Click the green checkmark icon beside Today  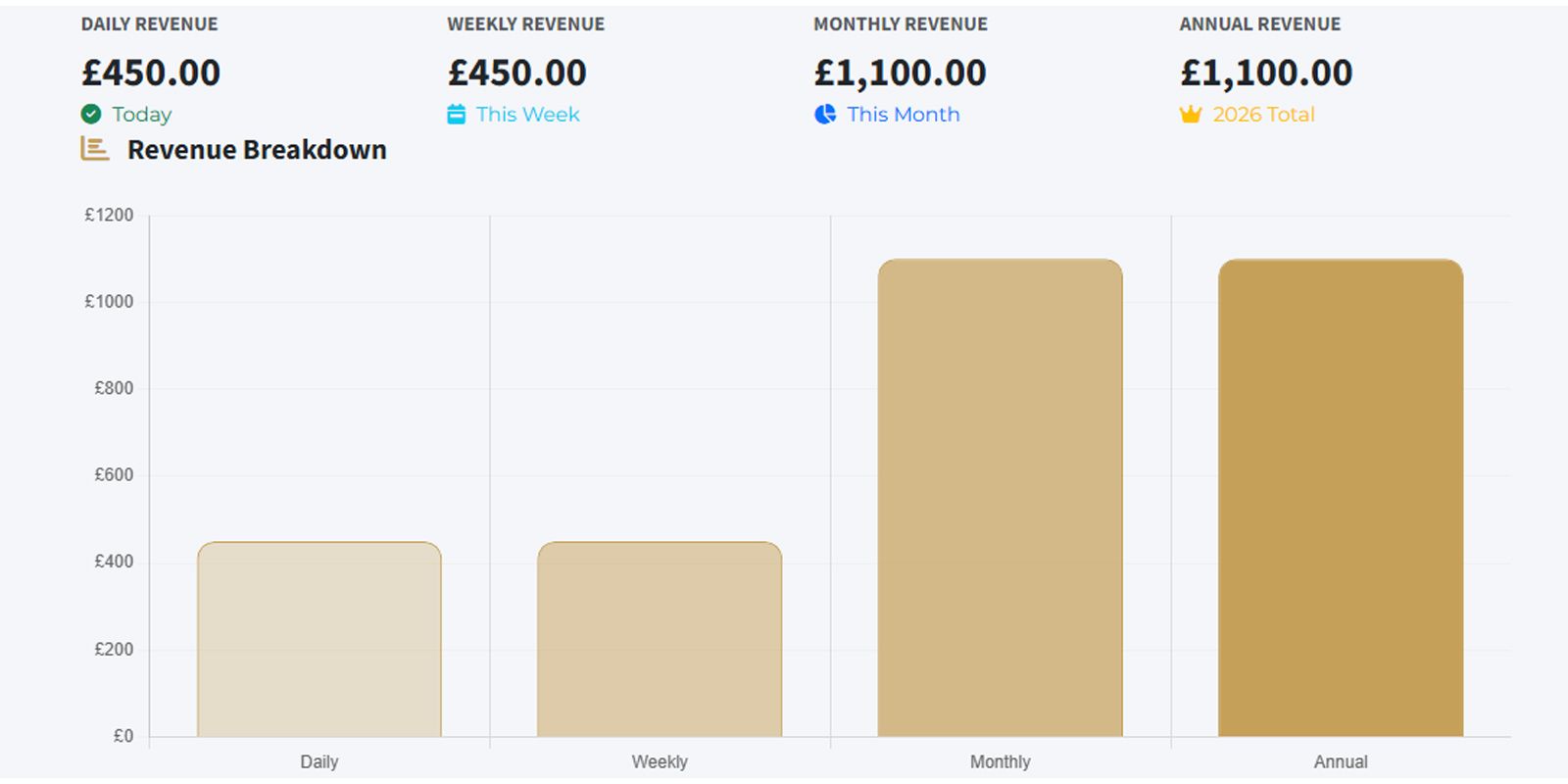click(x=91, y=115)
